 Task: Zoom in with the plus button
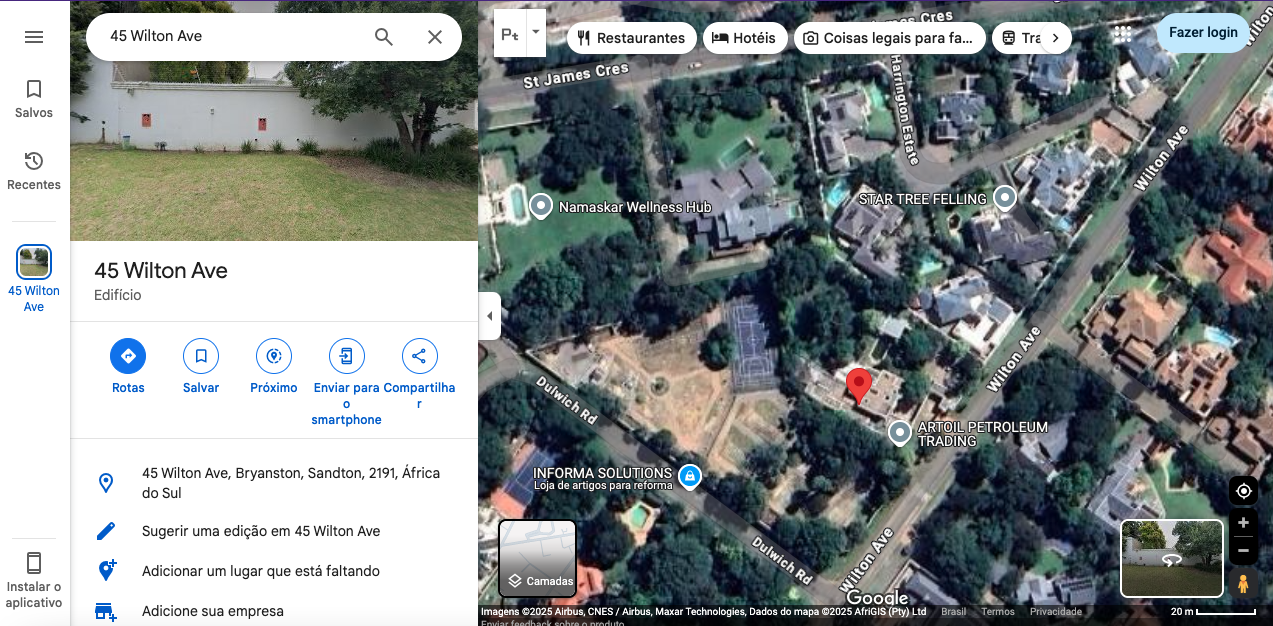coord(1244,523)
